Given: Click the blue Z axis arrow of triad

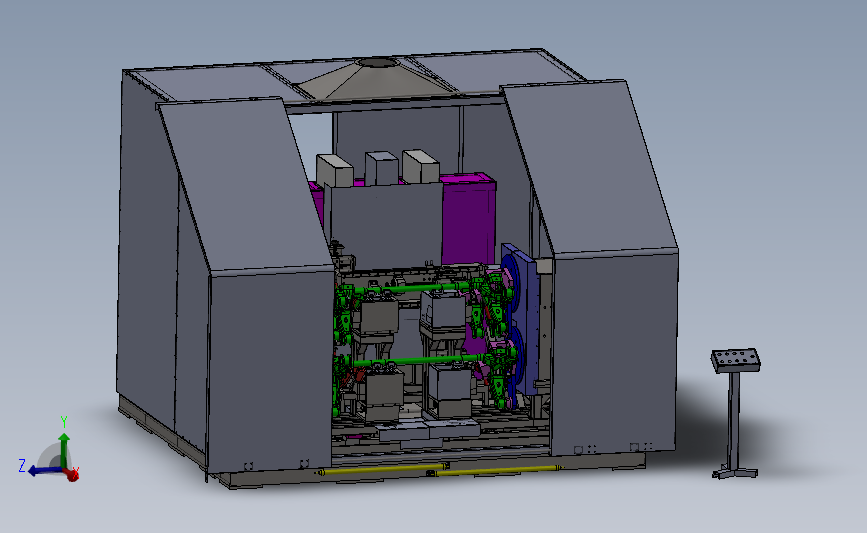Looking at the screenshot, I should pyautogui.click(x=44, y=471).
